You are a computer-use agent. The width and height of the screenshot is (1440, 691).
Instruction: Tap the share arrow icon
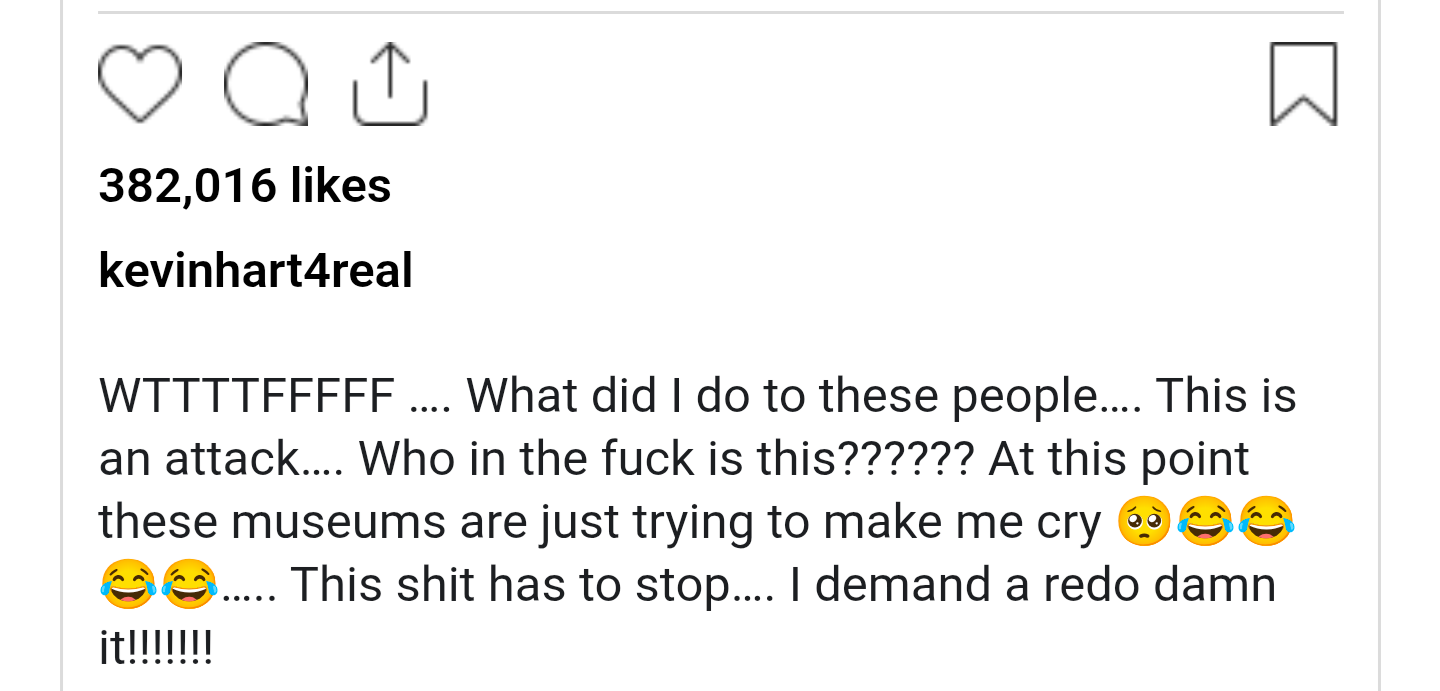tap(391, 85)
